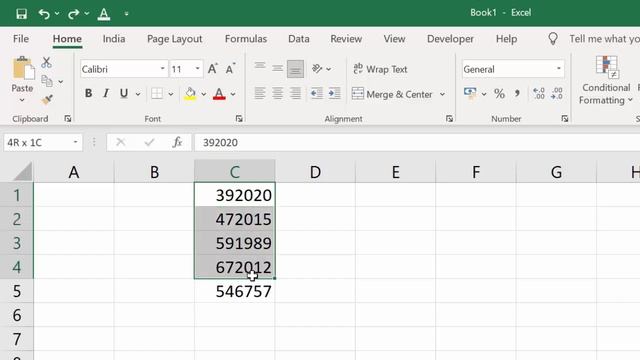Cut selection with the scissors icon
Screen dimensions: 640x360
pyautogui.click(x=47, y=62)
